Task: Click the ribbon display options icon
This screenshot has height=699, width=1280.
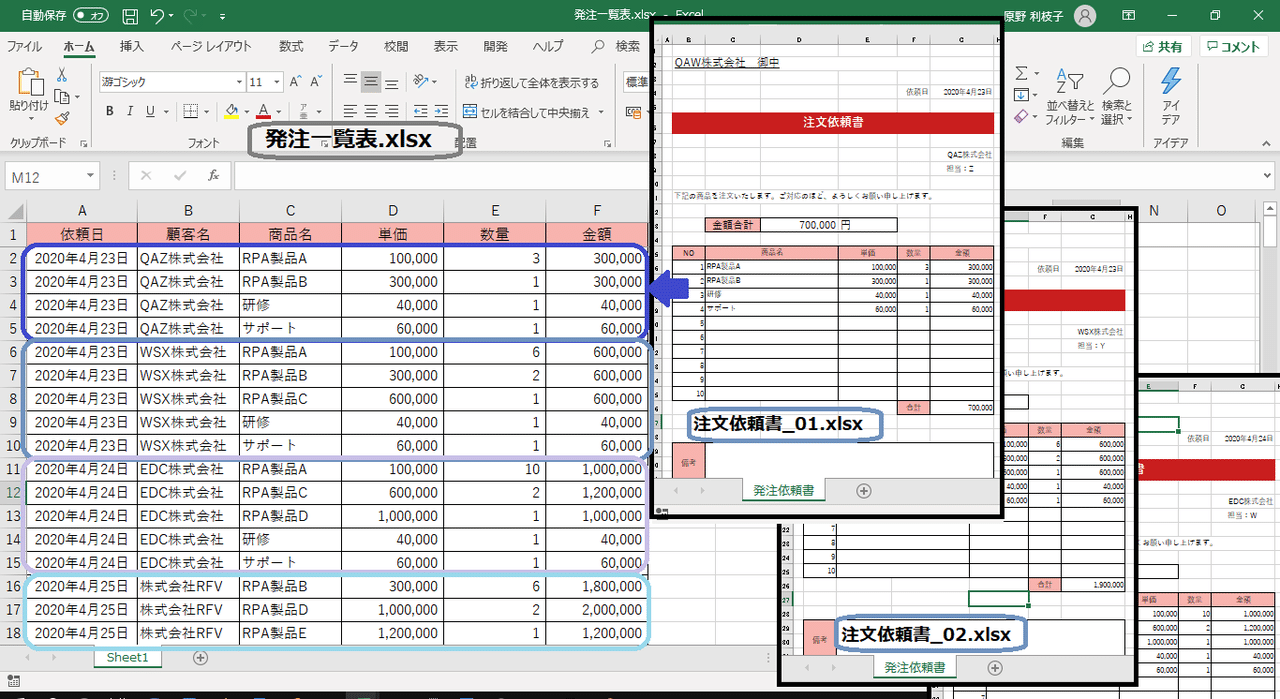Action: click(x=1128, y=16)
